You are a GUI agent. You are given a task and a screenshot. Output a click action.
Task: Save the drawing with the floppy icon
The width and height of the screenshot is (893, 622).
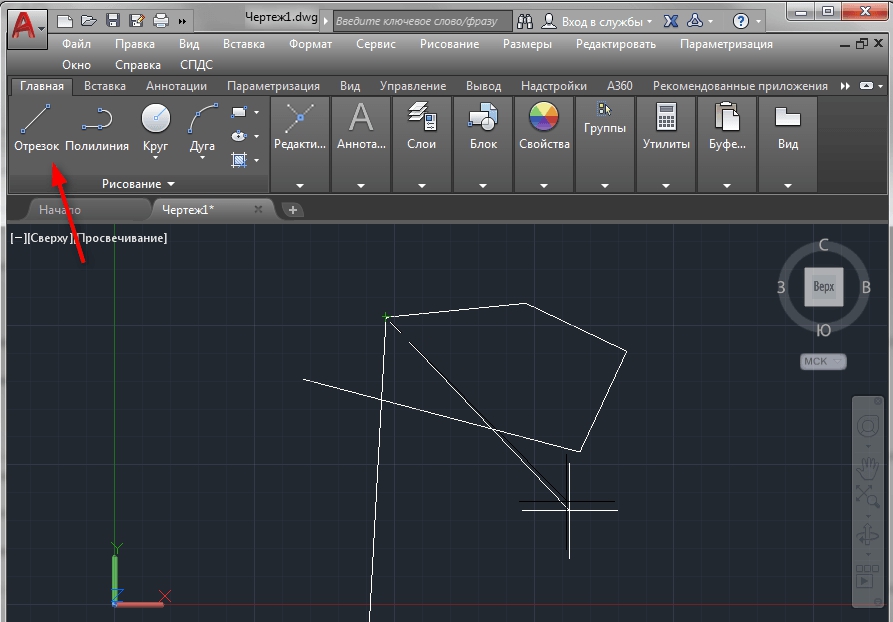pyautogui.click(x=113, y=21)
